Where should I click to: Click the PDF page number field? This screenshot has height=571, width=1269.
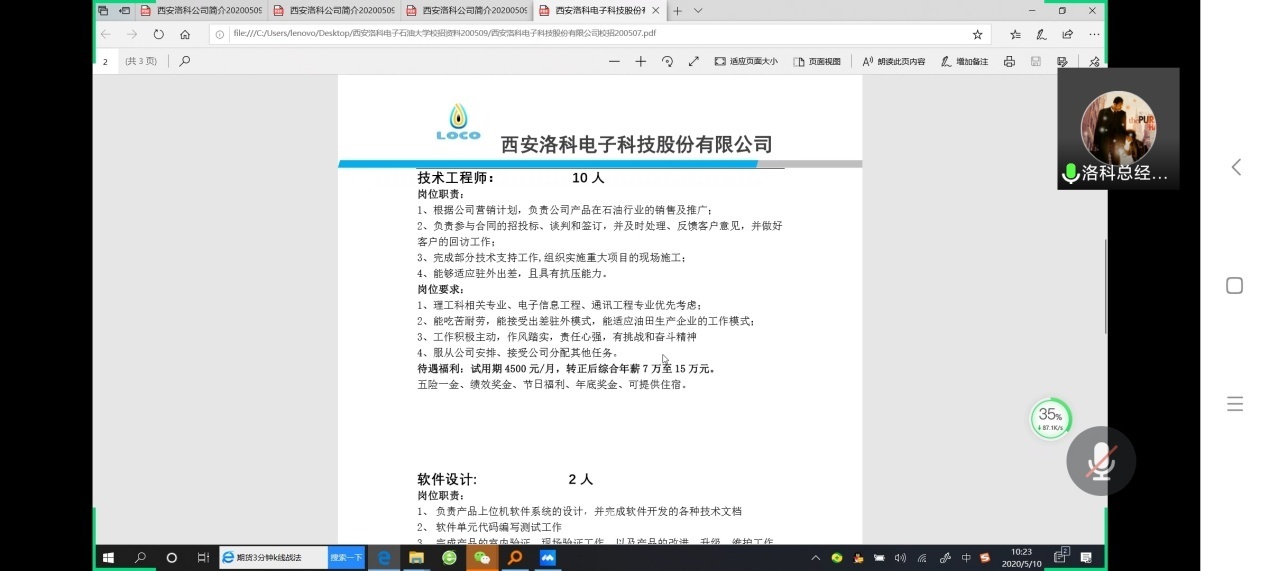click(106, 61)
